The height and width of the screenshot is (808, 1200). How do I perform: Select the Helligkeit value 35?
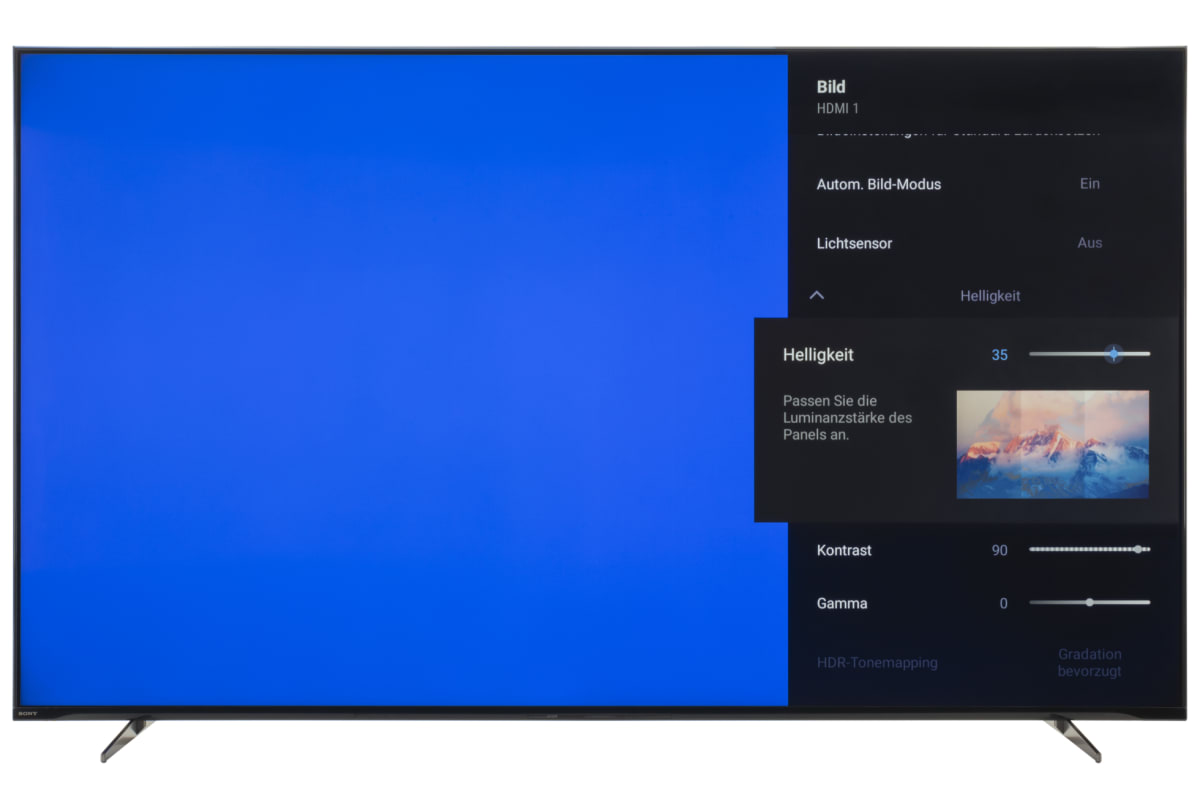click(999, 355)
